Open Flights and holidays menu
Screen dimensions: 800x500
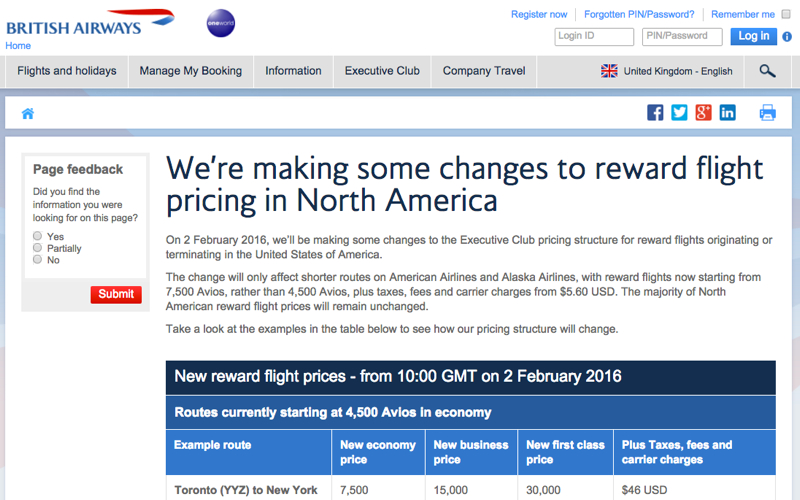tap(67, 71)
